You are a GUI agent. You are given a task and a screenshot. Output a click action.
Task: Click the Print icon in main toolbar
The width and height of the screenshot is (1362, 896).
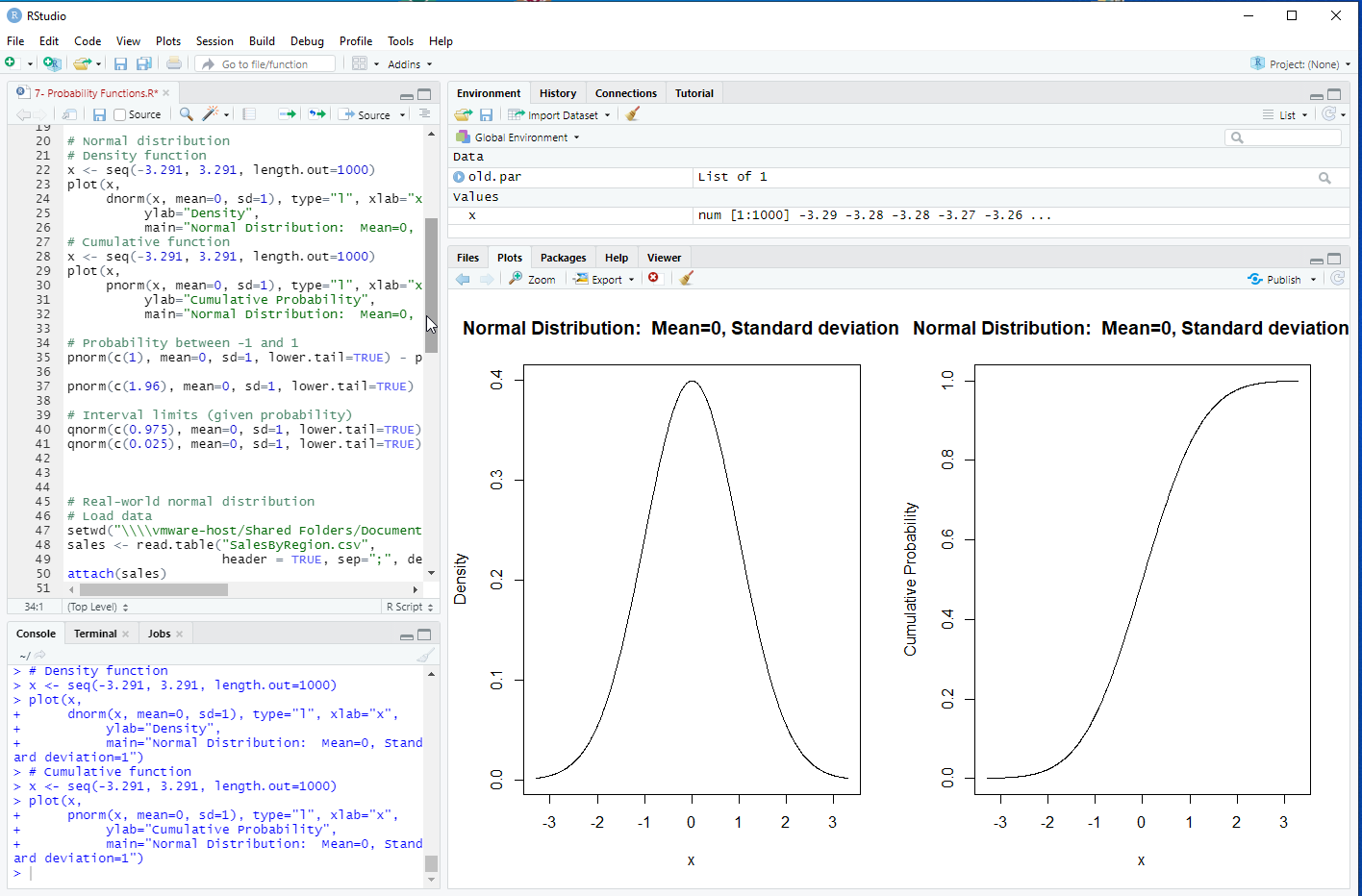tap(174, 63)
